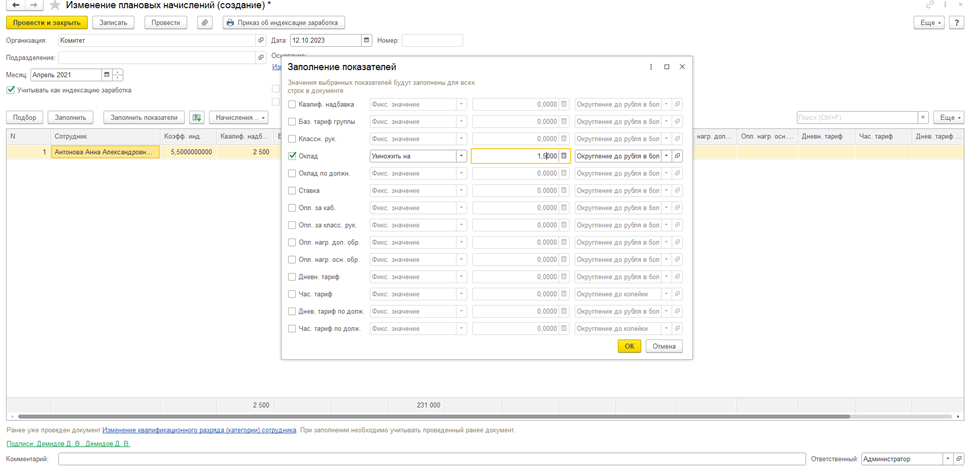Viewport: 974px width, 467px height.
Task: Click Записать button
Action: click(113, 22)
